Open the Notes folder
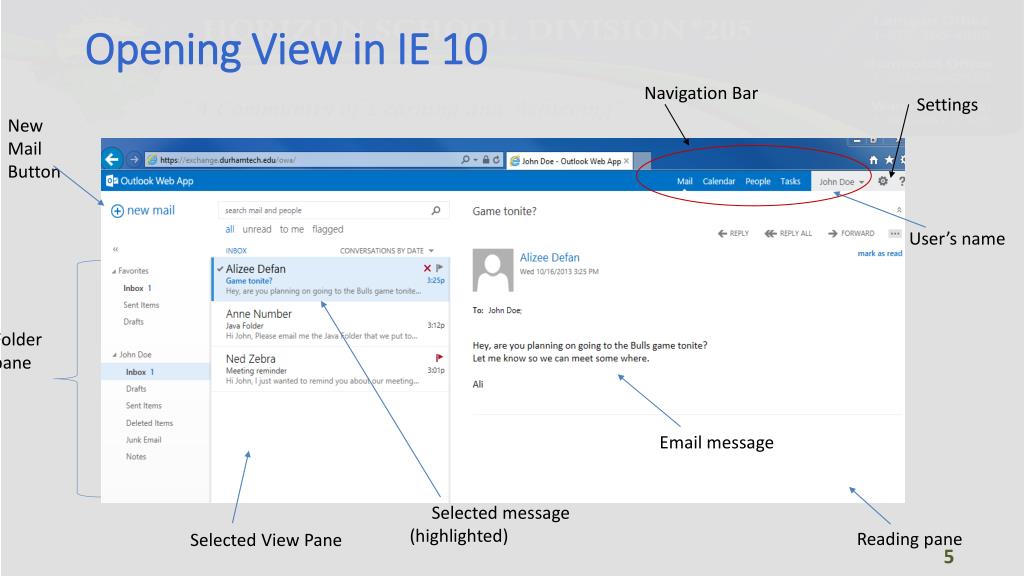 click(x=136, y=456)
